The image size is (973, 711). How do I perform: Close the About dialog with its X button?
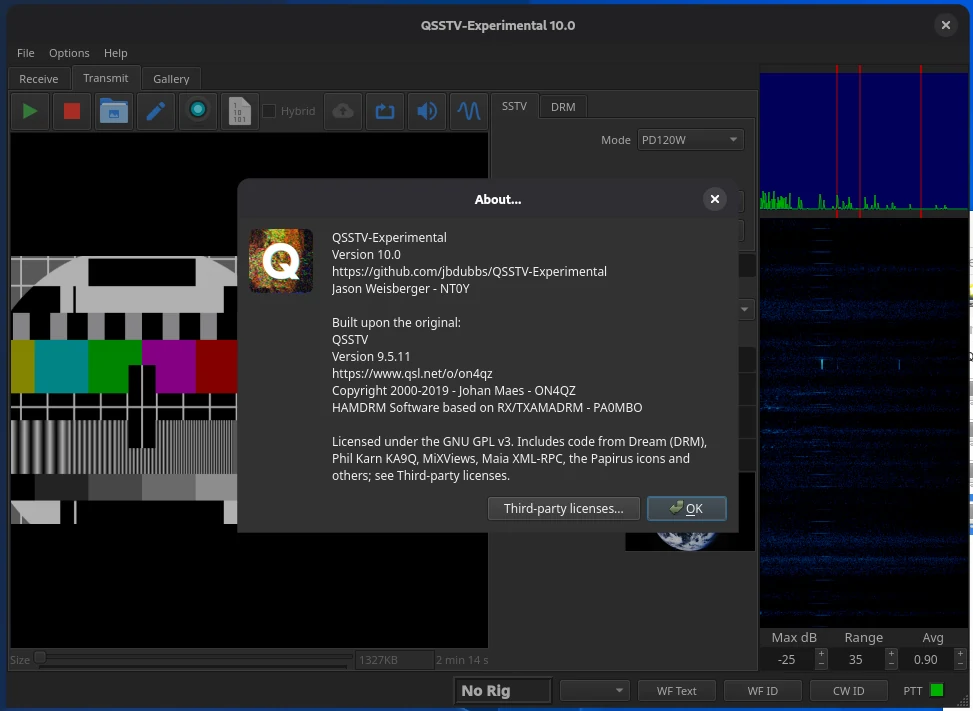pos(714,199)
